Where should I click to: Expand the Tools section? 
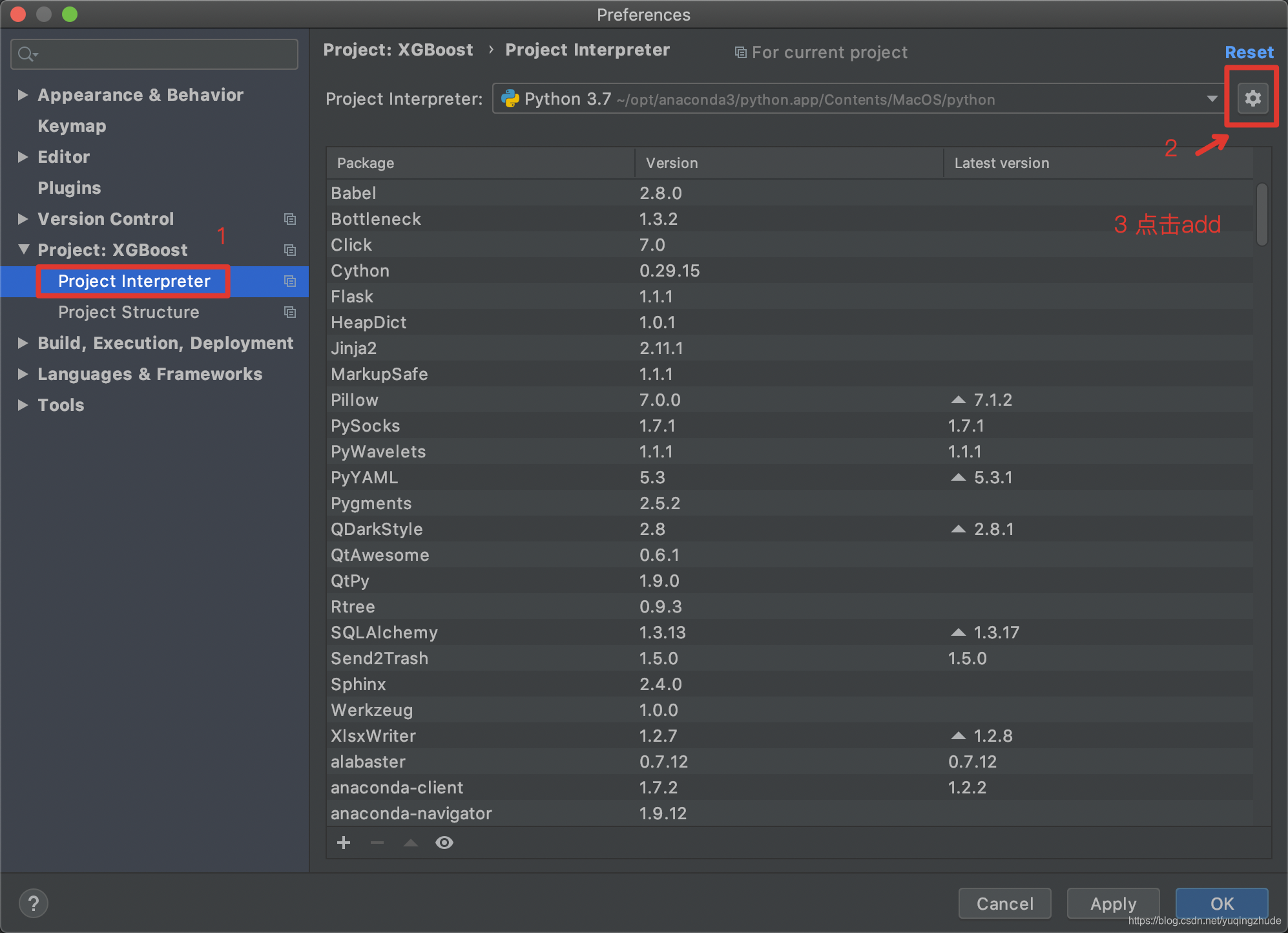pos(23,405)
